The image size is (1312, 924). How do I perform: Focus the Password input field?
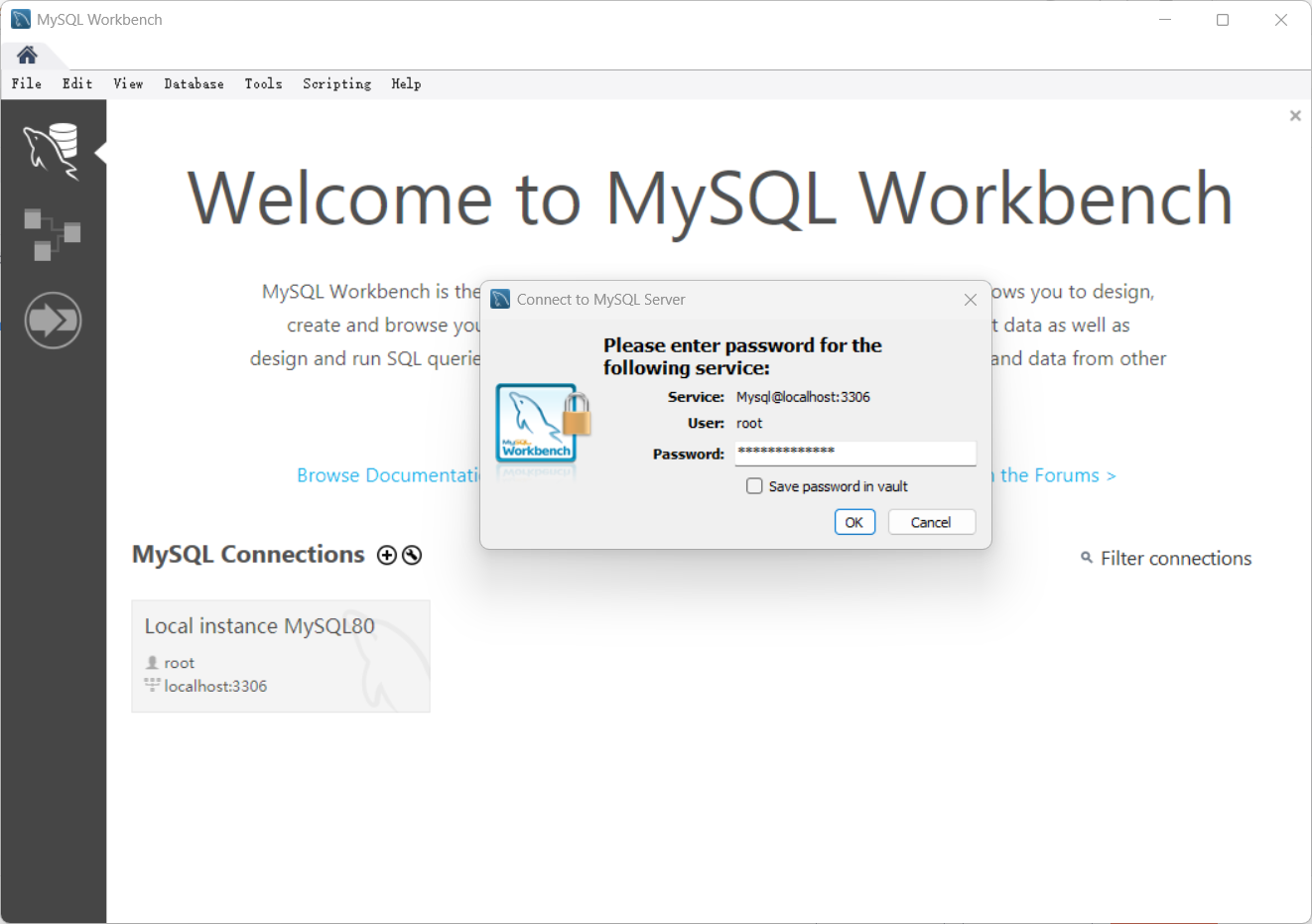(x=855, y=453)
